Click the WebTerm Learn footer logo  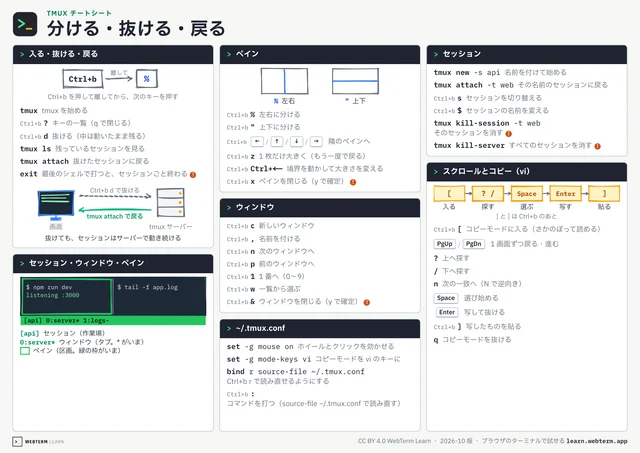pyautogui.click(x=38, y=442)
